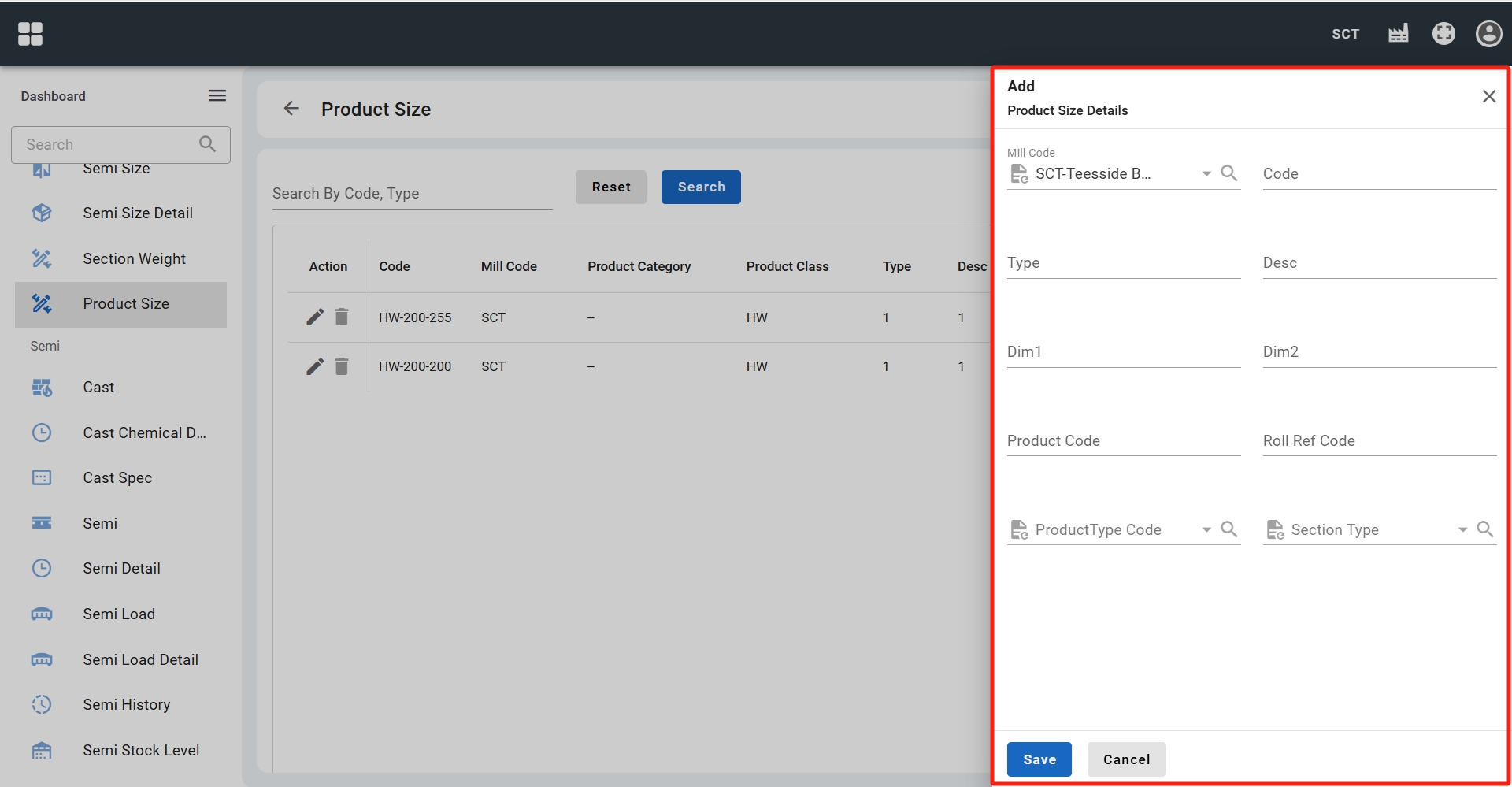This screenshot has width=1512, height=787.
Task: Click the Section Type search magnifier icon
Action: tap(1484, 529)
